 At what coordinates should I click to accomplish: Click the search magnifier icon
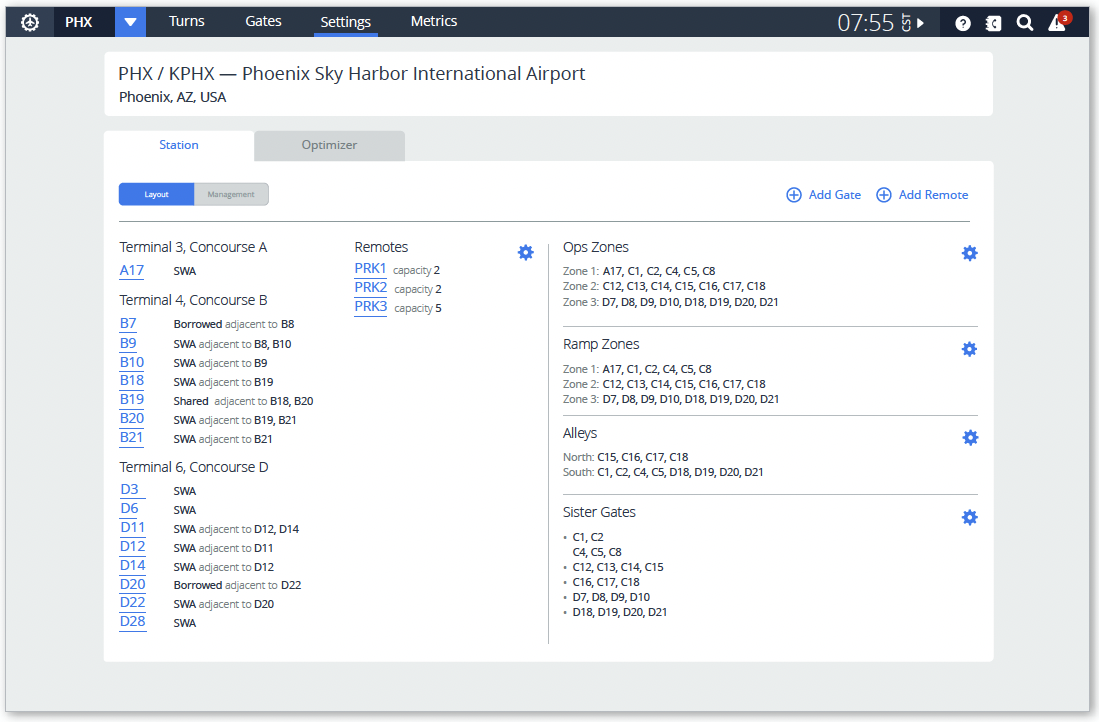[1025, 23]
